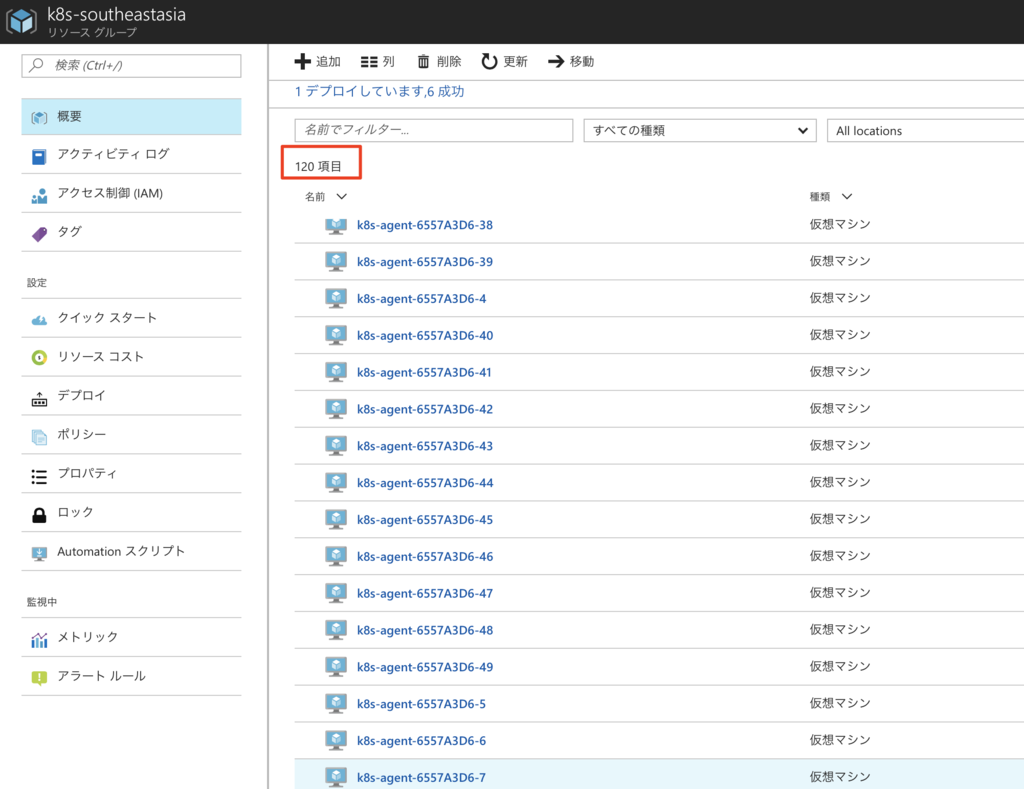Click the リソース コスト green circle icon
Screen dimensions: 1024x789
(x=39, y=358)
